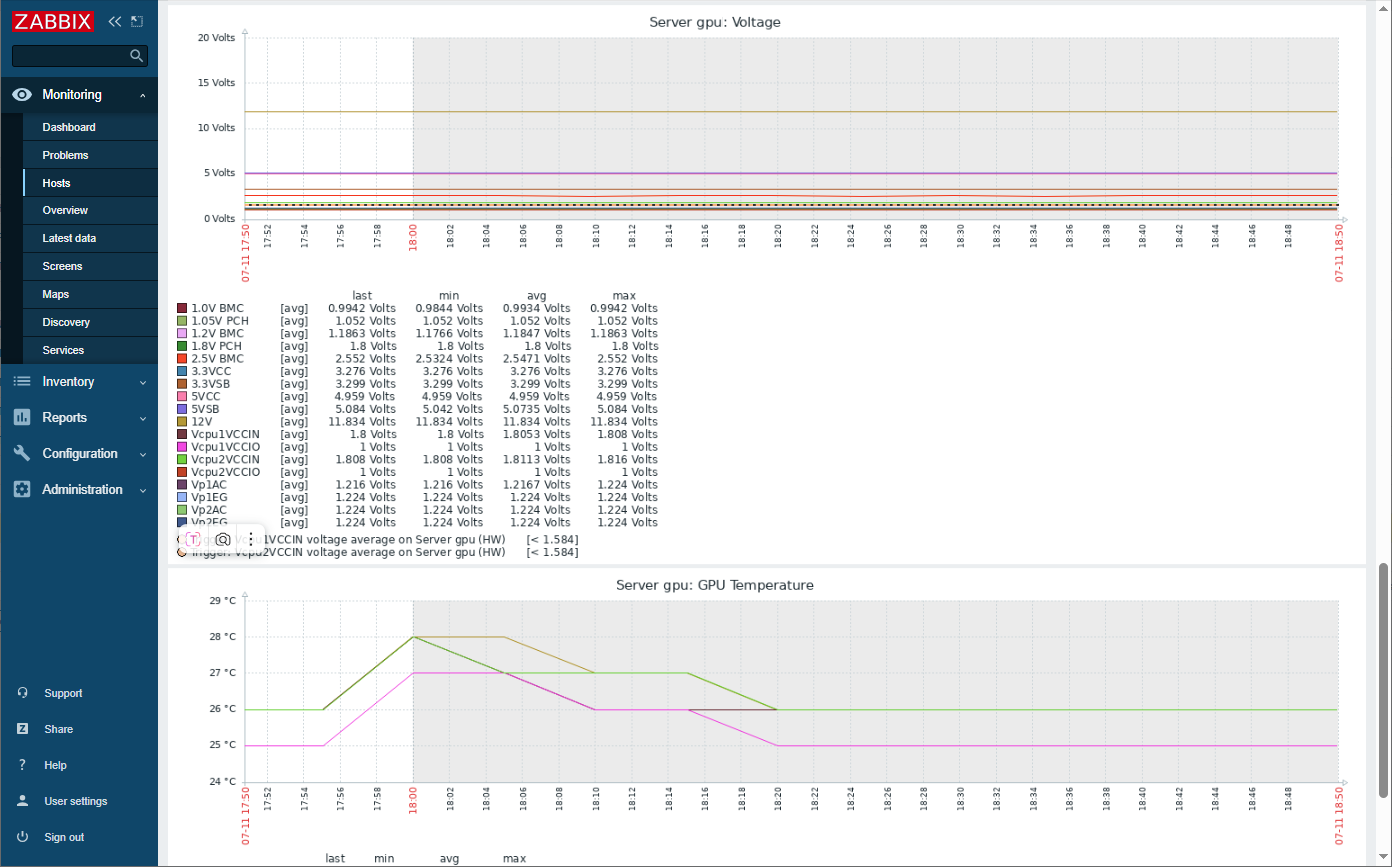The width and height of the screenshot is (1392, 868).
Task: Click the '11.834 Volts' last value for 12V
Action: (x=362, y=422)
